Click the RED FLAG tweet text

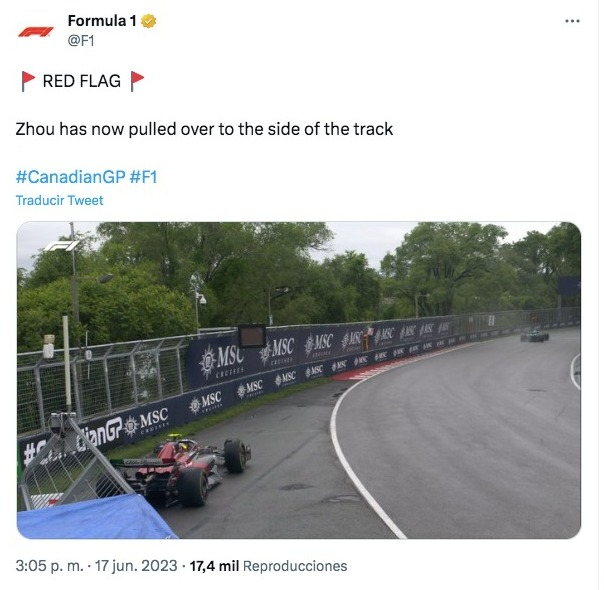tap(82, 81)
